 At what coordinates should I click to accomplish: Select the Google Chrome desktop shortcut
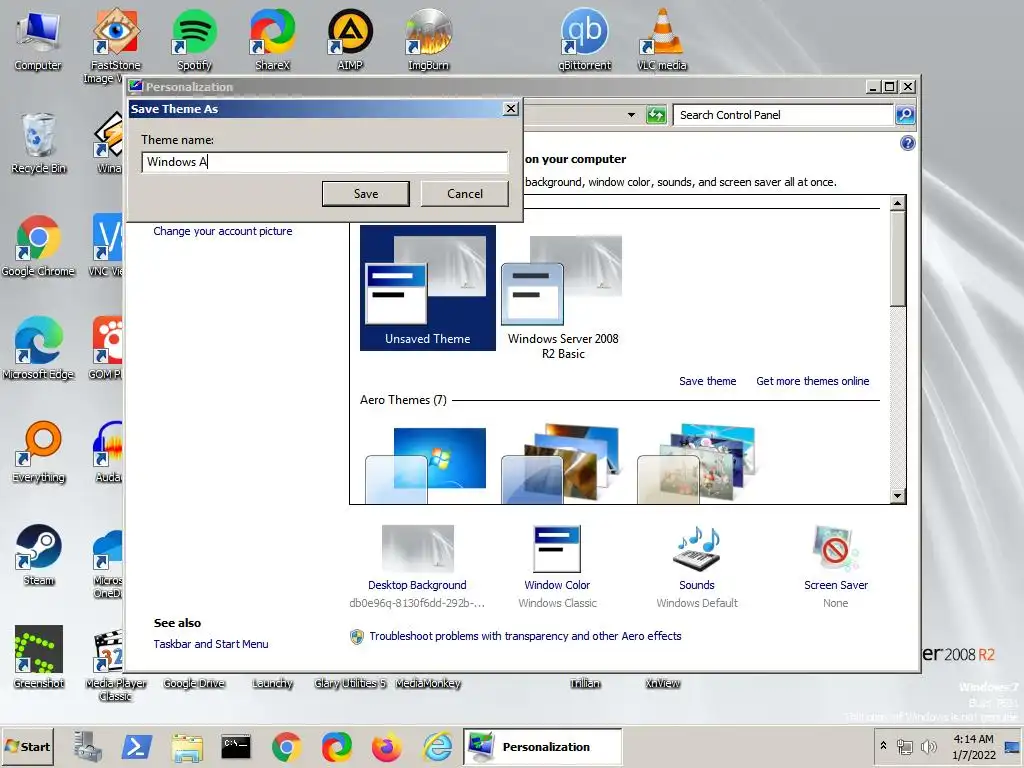(x=38, y=246)
